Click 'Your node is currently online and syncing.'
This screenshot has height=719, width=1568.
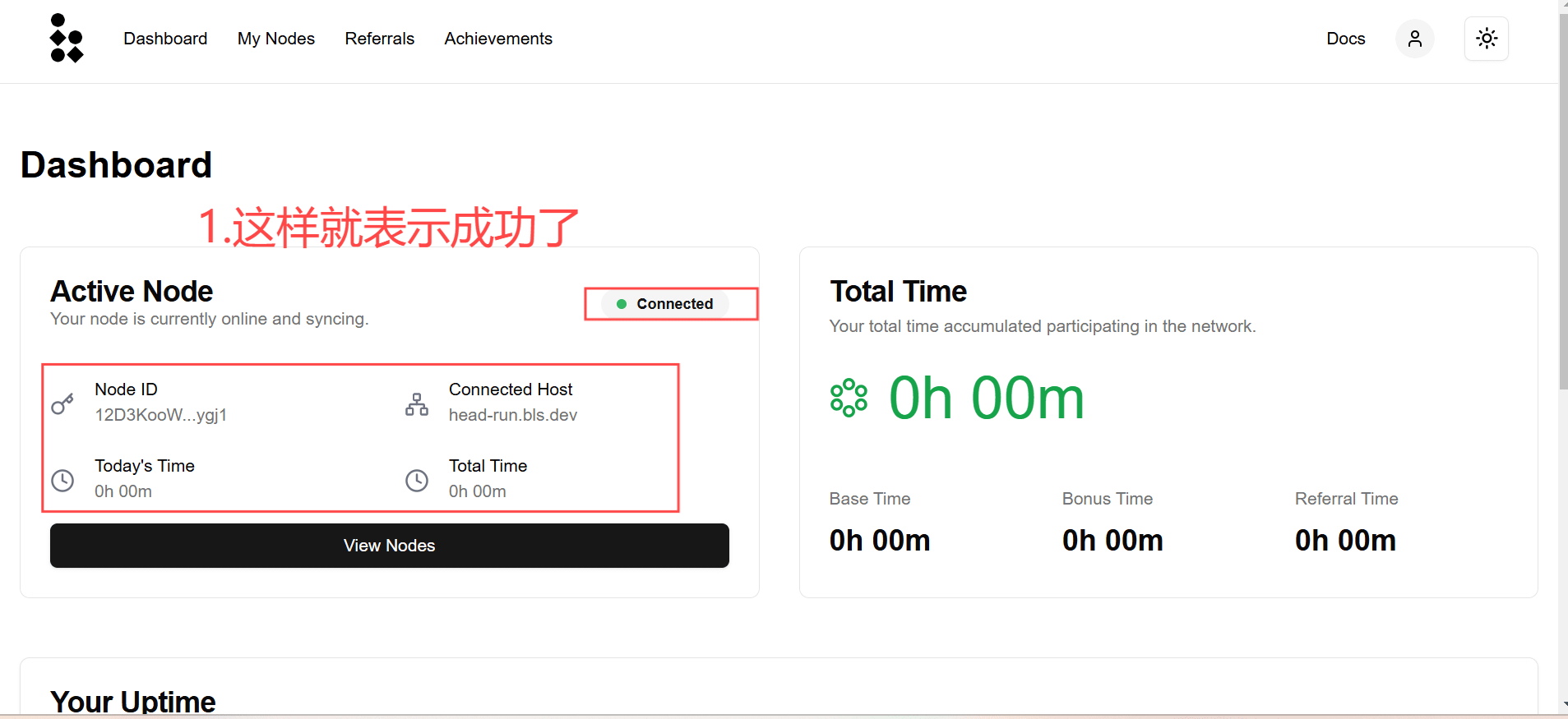[x=210, y=319]
